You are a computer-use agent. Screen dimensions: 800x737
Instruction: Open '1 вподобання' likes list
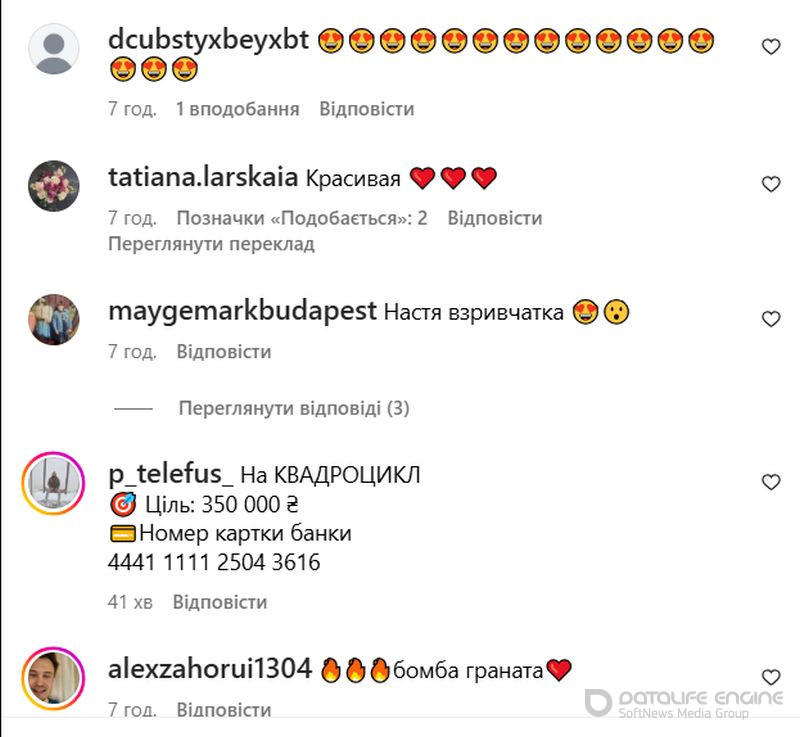tap(238, 109)
